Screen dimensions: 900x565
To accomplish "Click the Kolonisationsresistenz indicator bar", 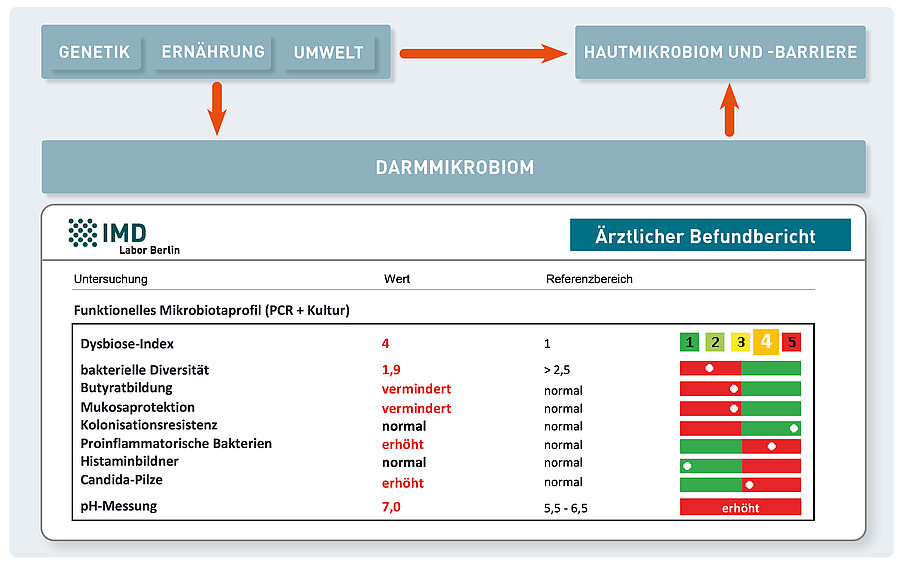I will pos(740,428).
